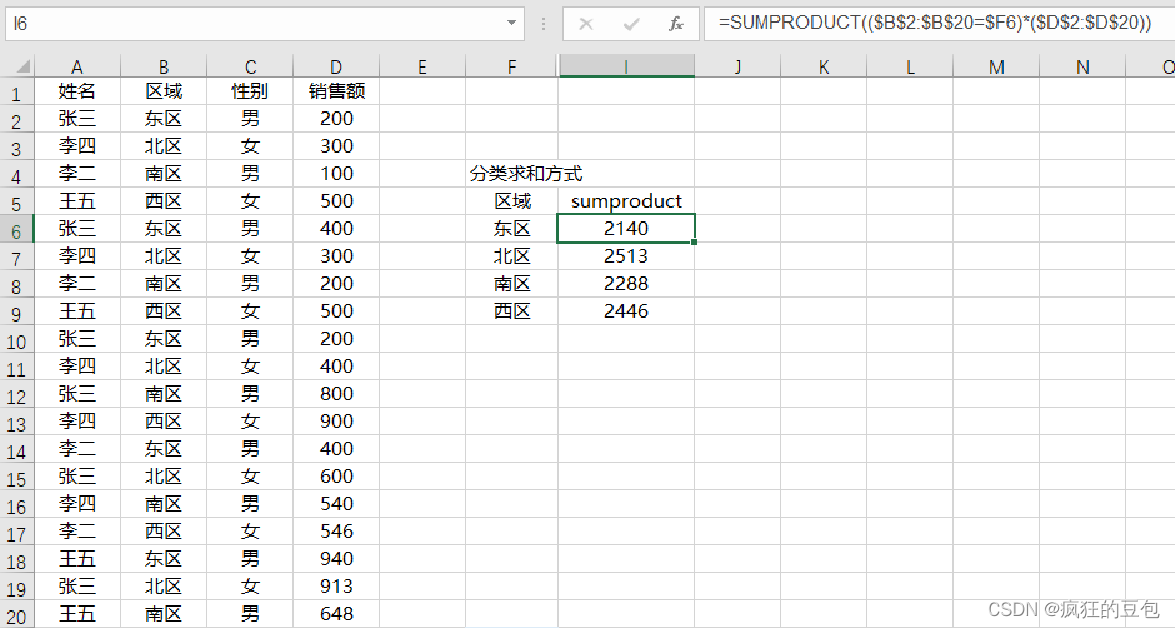The height and width of the screenshot is (628, 1175).
Task: Click the 区域 header cell in B1
Action: coord(163,91)
